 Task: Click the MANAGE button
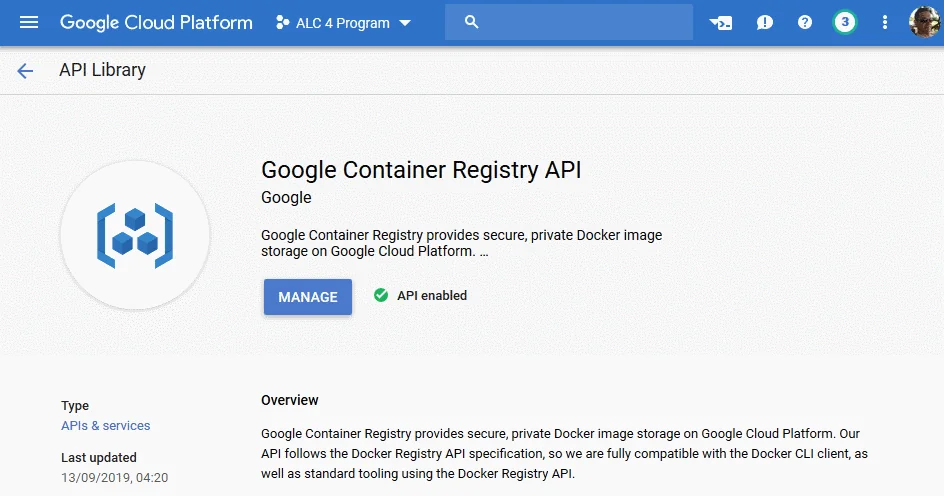pos(308,297)
